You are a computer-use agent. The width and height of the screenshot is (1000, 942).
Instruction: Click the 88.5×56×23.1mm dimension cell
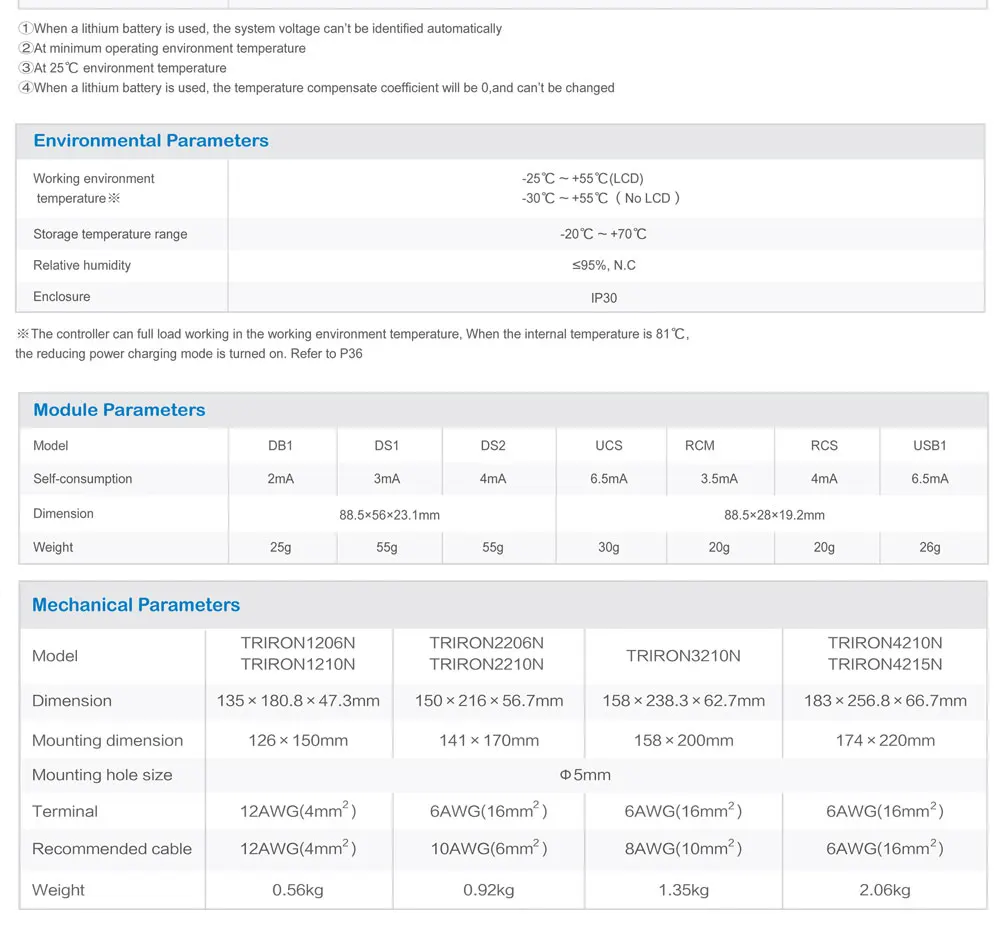[389, 515]
